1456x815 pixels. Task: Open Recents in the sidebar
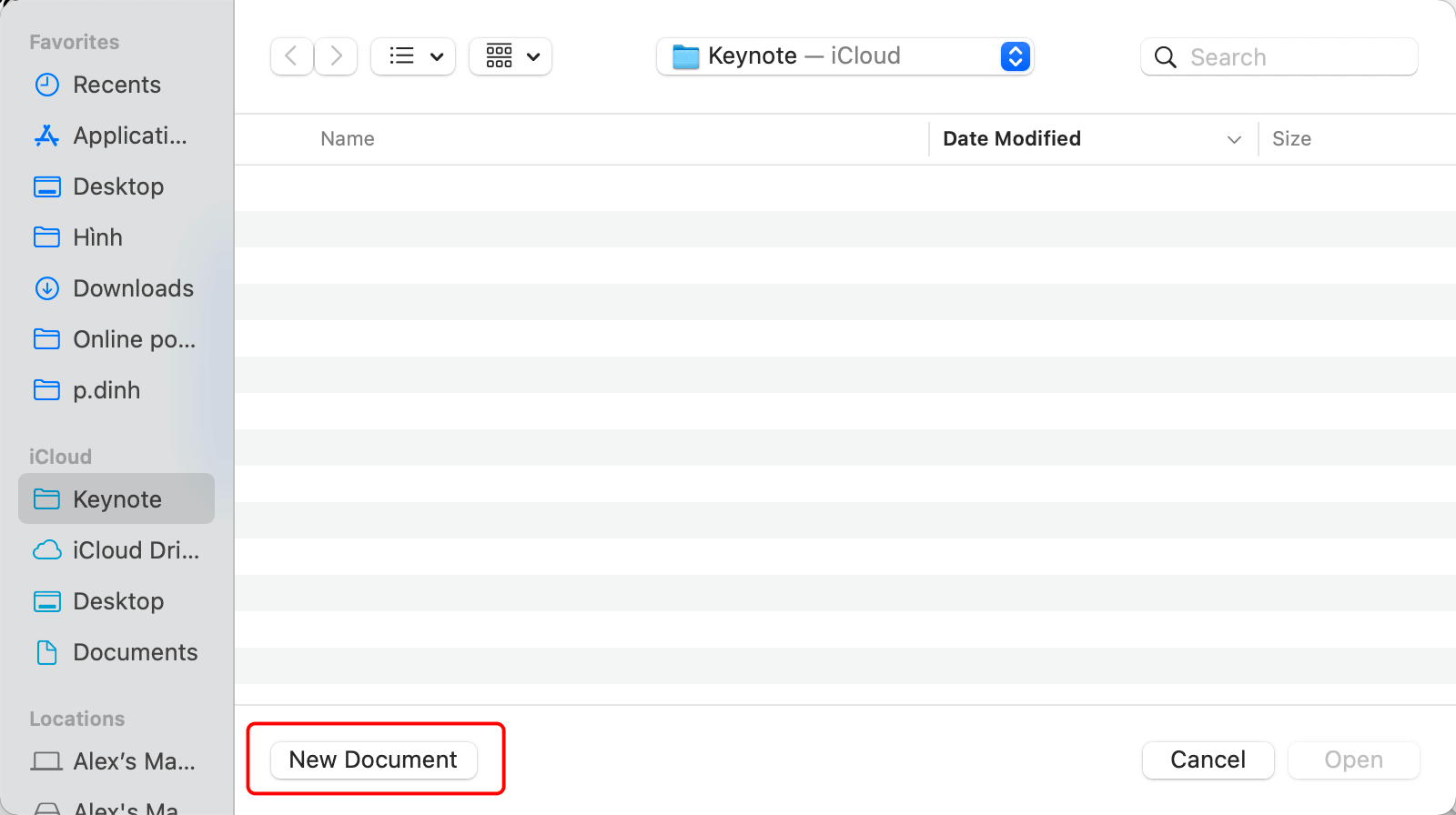116,85
